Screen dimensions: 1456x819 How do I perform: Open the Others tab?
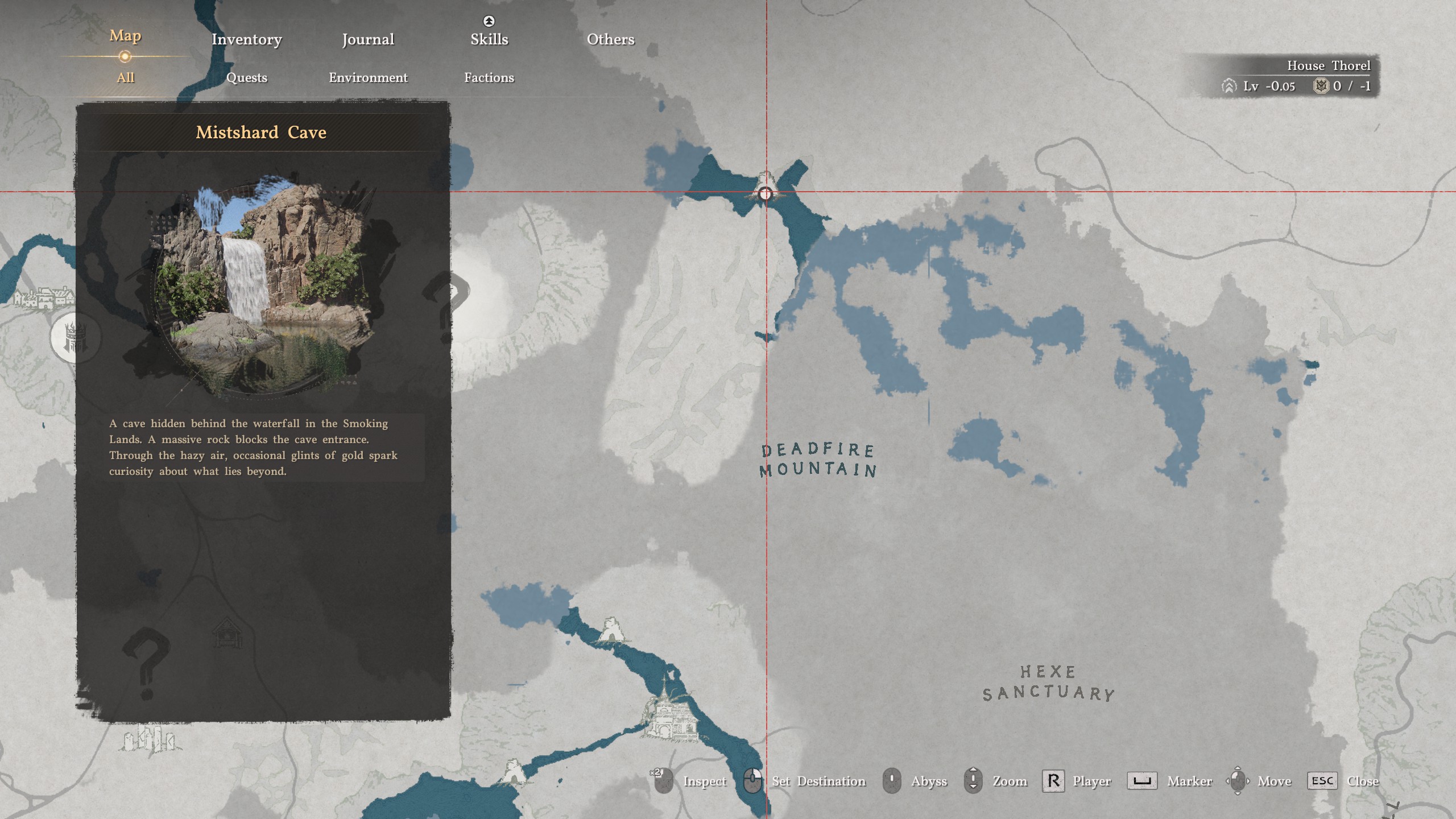pyautogui.click(x=610, y=39)
